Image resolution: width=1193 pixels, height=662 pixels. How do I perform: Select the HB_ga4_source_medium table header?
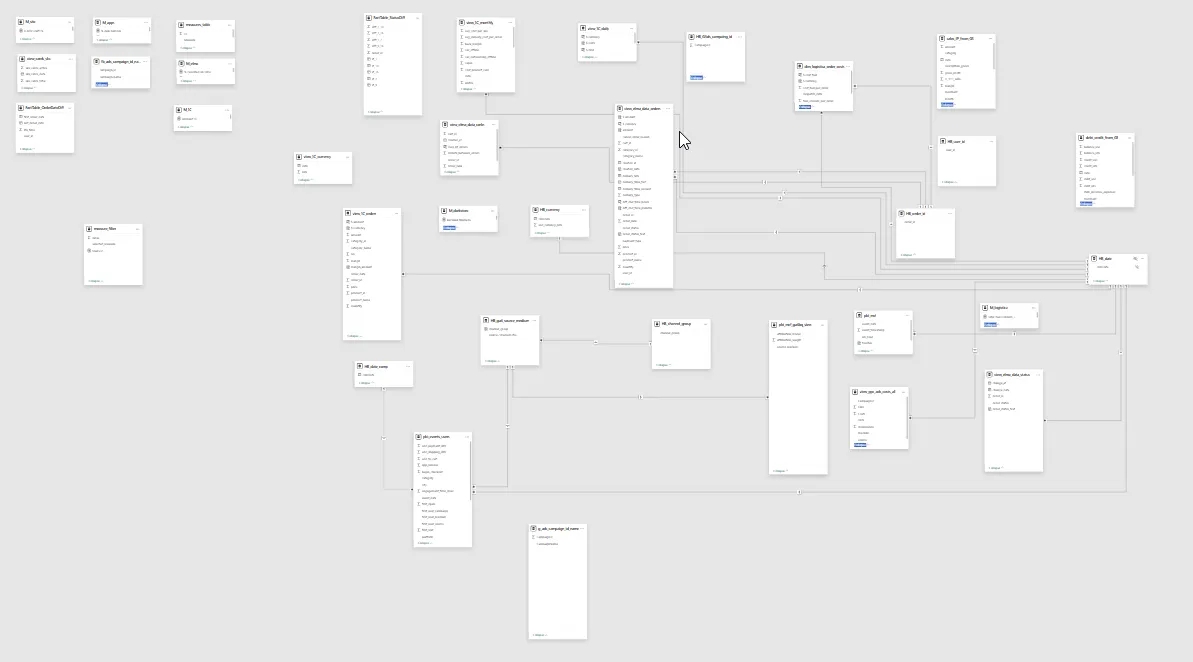pyautogui.click(x=510, y=321)
